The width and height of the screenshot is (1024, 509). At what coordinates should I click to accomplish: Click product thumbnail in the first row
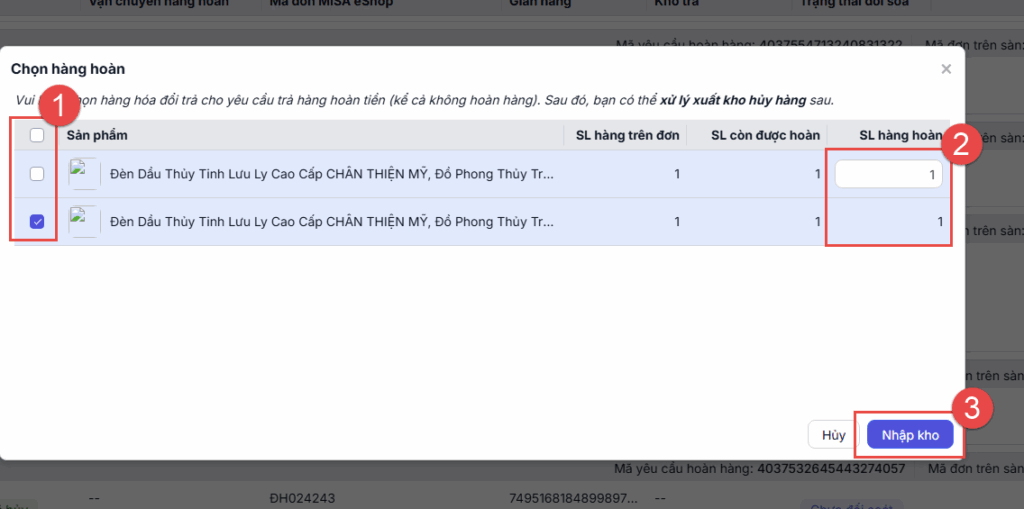pos(84,174)
